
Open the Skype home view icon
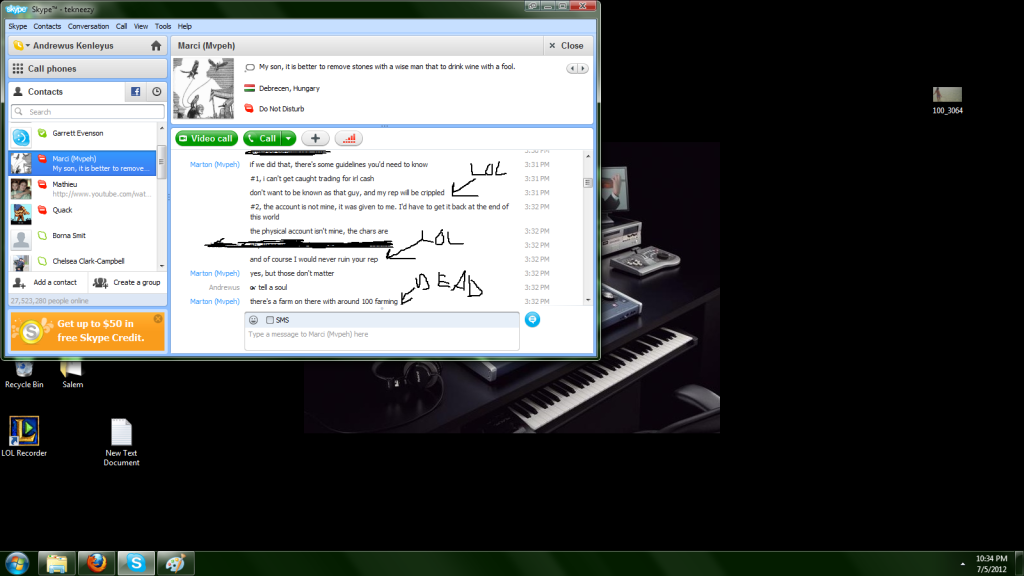coord(155,46)
